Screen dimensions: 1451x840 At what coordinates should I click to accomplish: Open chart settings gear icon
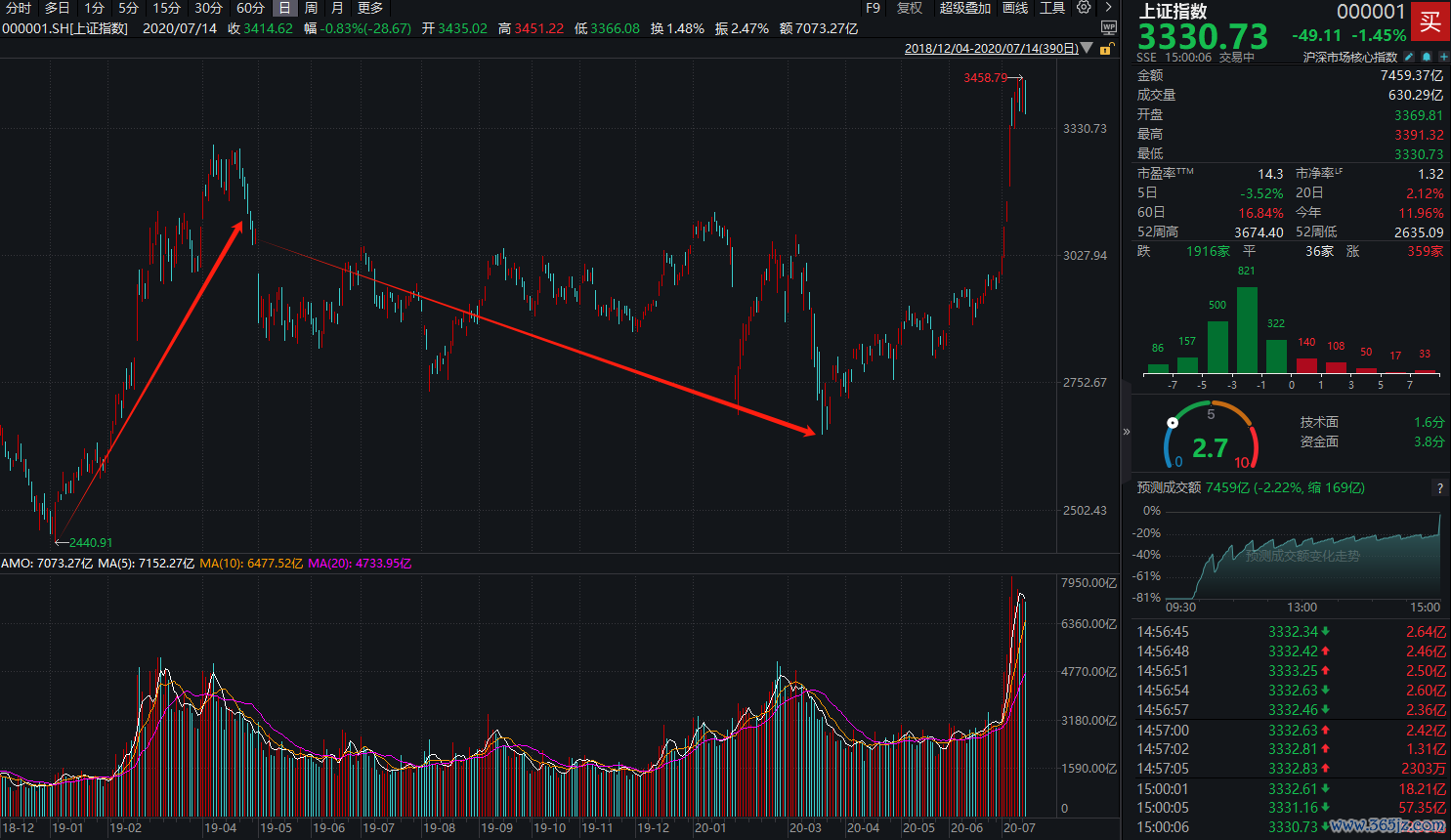1084,8
